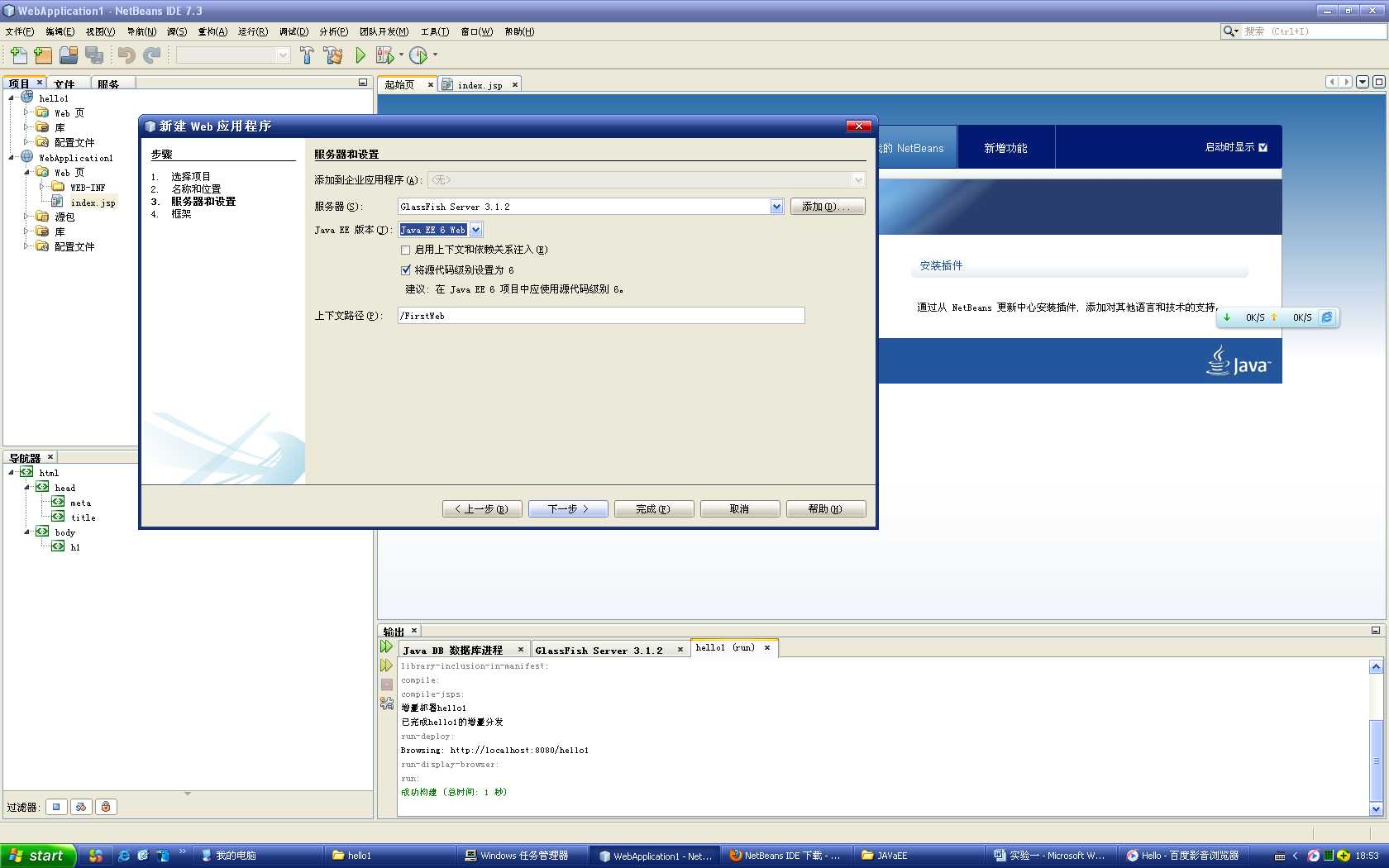Select index.jsp in project tree
Screen dimensions: 1389x868
[93, 203]
